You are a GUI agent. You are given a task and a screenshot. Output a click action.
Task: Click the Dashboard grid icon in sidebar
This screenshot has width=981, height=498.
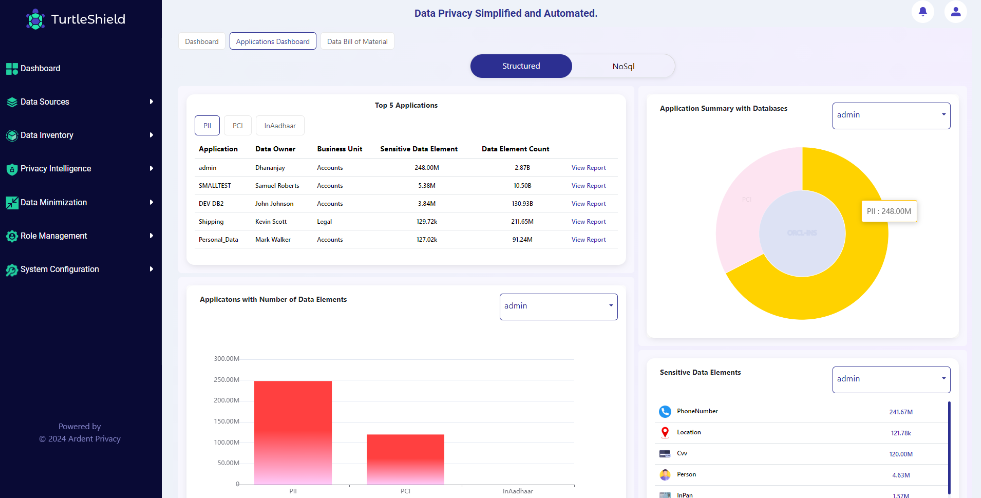pyautogui.click(x=12, y=69)
